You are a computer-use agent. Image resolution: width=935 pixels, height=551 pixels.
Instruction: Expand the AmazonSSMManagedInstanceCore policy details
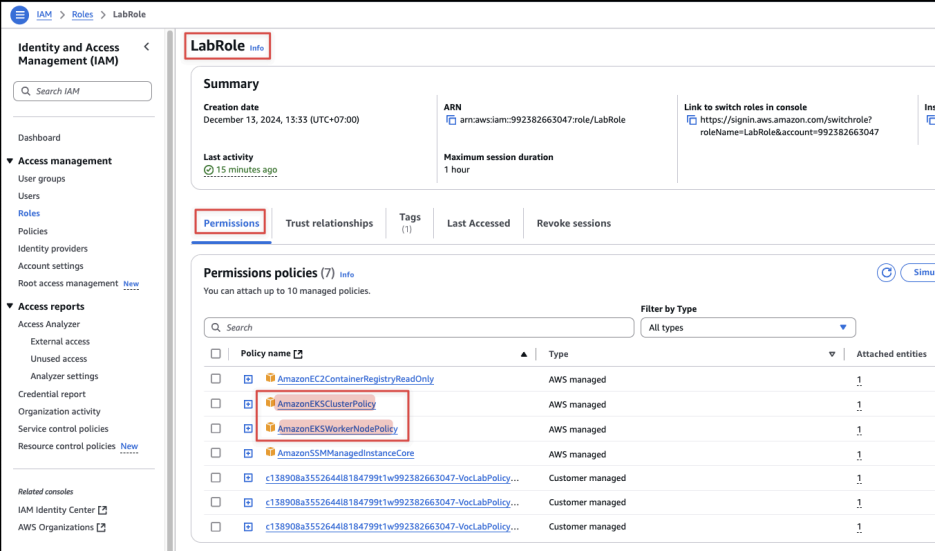pyautogui.click(x=248, y=454)
